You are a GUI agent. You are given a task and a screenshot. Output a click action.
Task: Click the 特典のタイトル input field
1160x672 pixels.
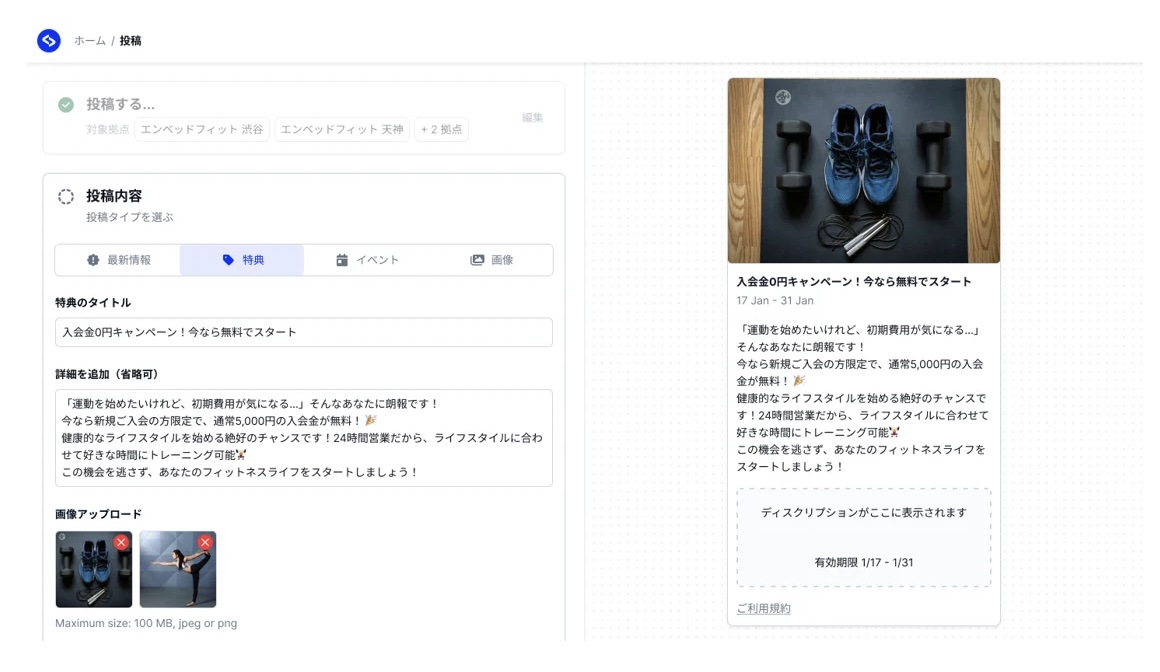click(303, 332)
